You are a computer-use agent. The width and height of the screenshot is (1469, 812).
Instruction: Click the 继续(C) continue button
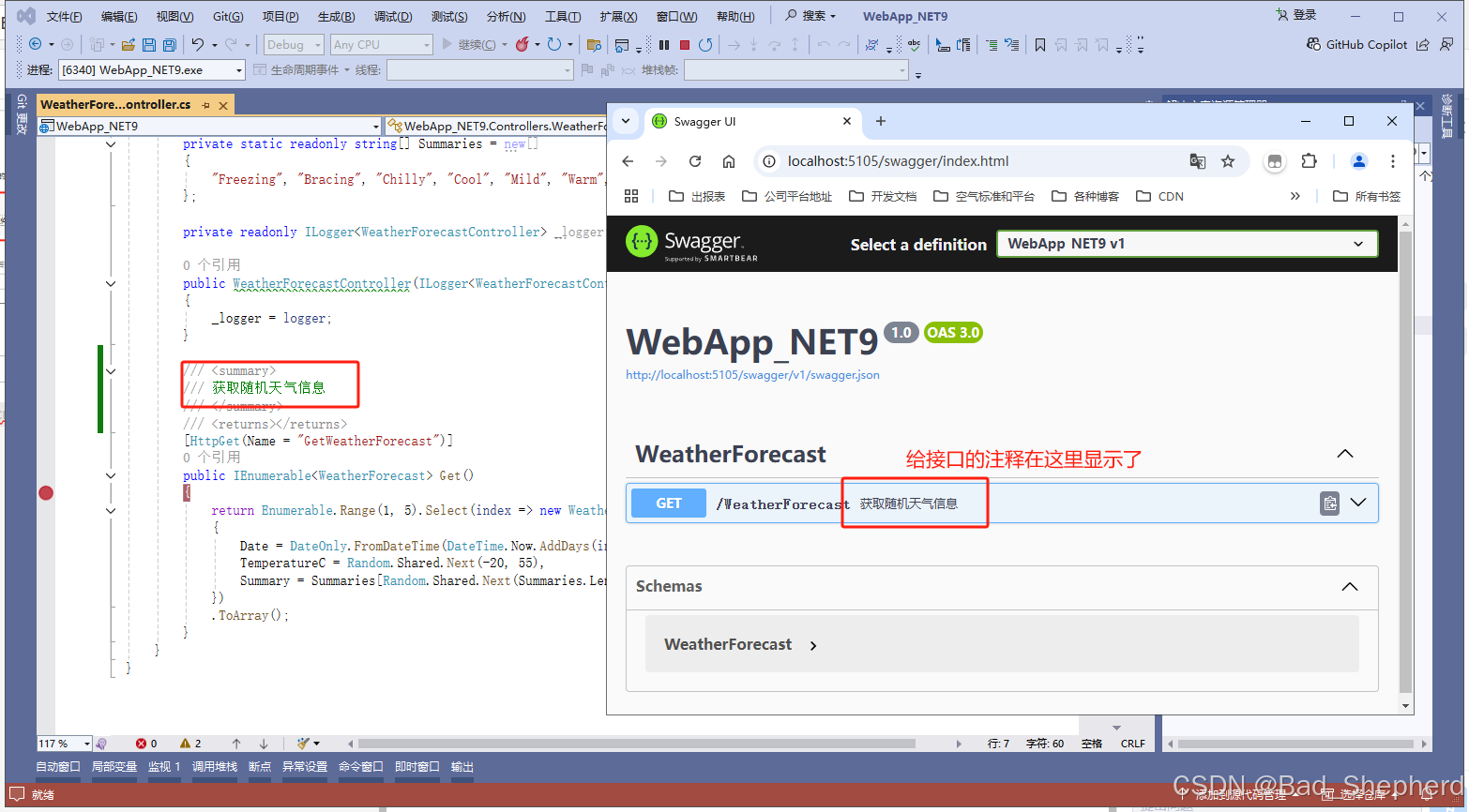click(x=476, y=44)
